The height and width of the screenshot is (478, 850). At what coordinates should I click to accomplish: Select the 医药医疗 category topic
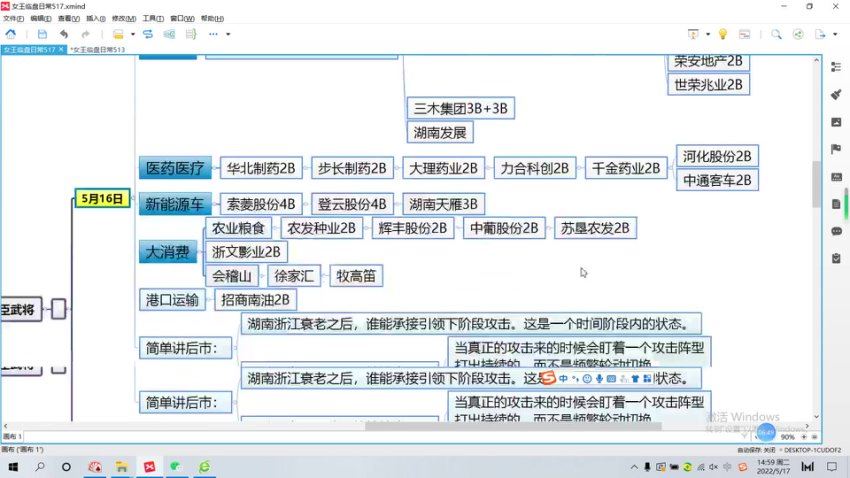tap(175, 168)
